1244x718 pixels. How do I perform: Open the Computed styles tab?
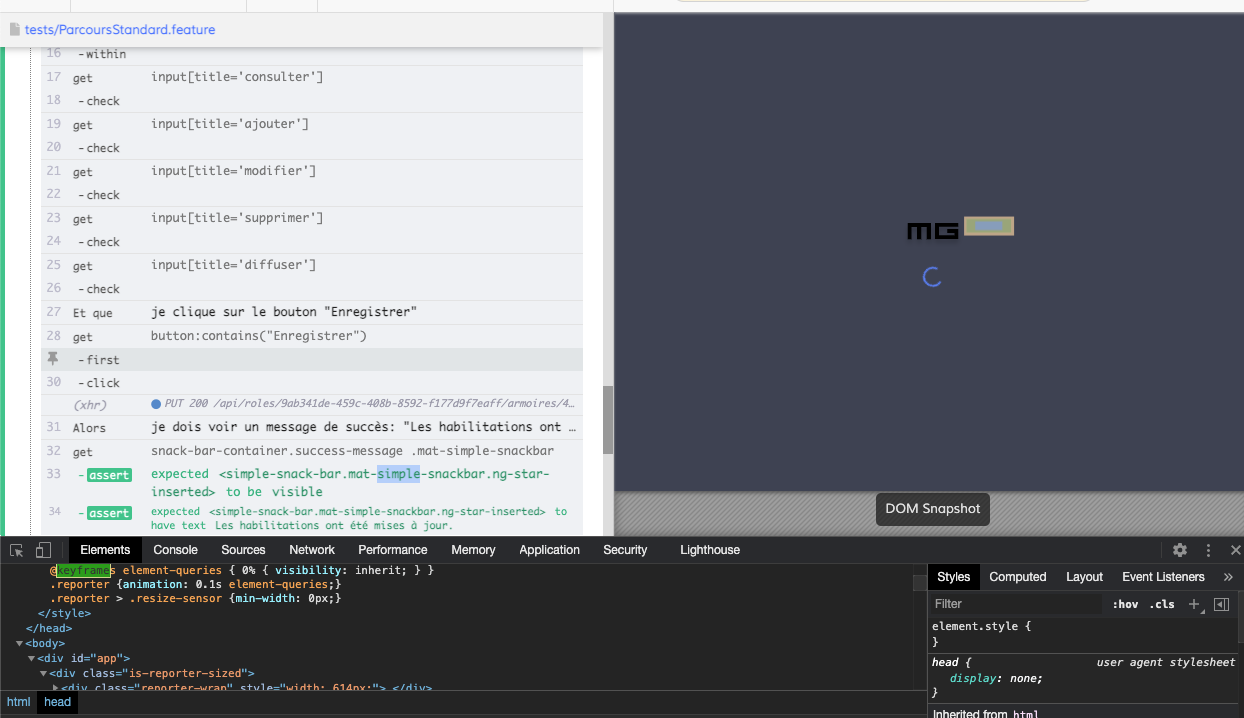tap(1017, 576)
